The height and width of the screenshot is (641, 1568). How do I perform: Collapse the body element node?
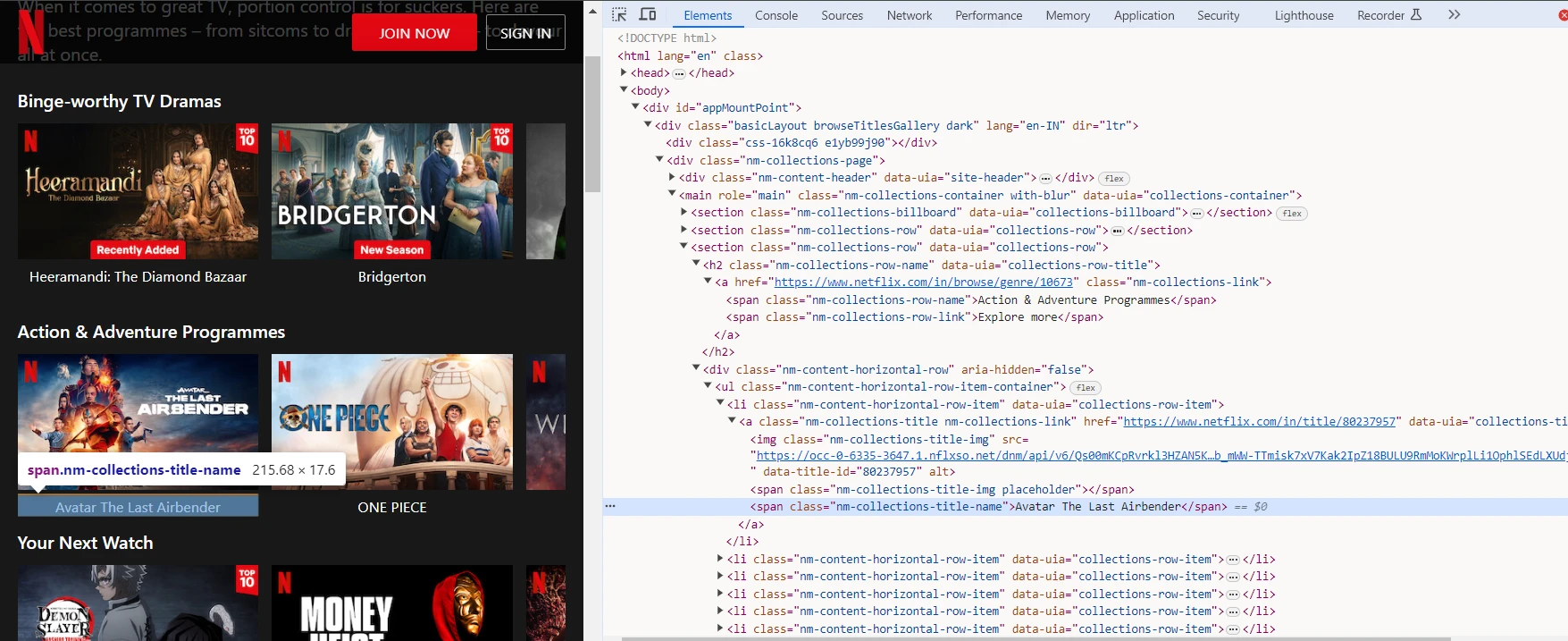coord(624,89)
